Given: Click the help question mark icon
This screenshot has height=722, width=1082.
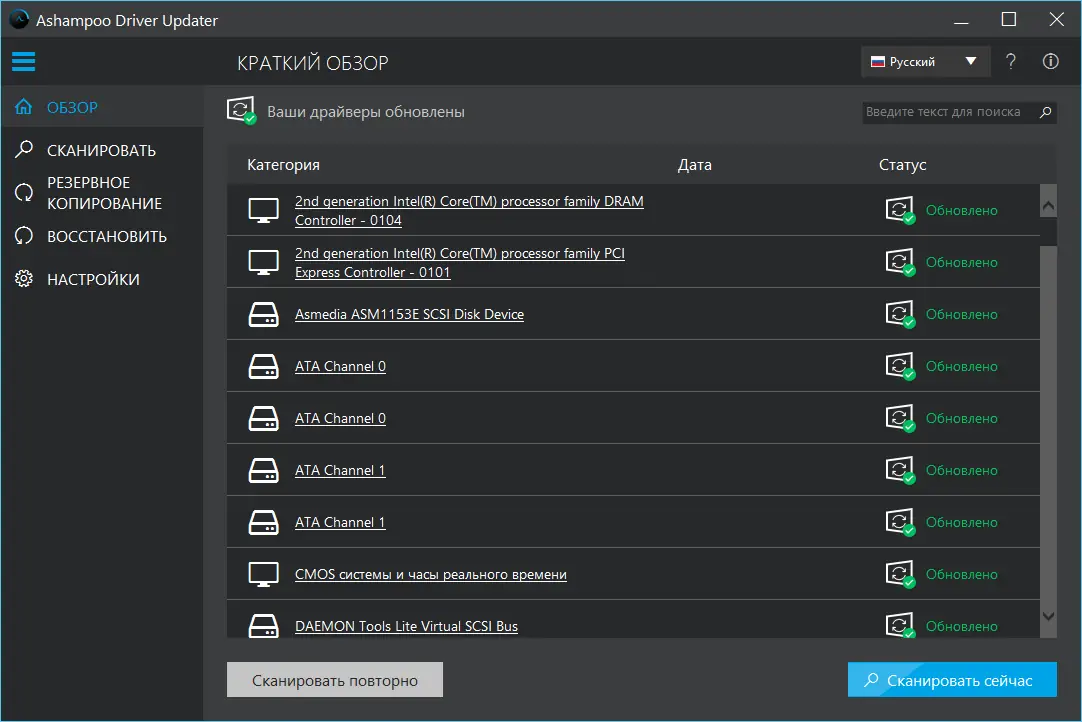Looking at the screenshot, I should point(1011,62).
